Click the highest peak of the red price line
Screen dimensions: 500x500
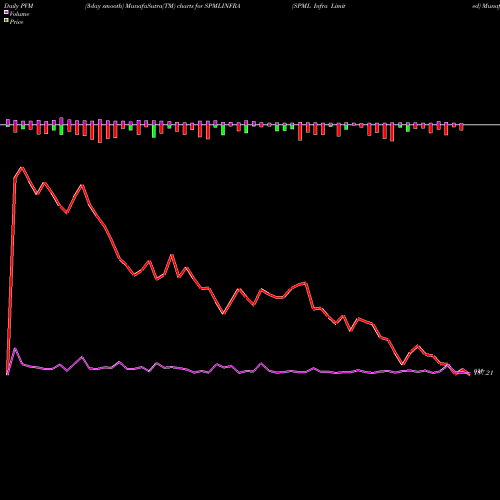point(22,168)
